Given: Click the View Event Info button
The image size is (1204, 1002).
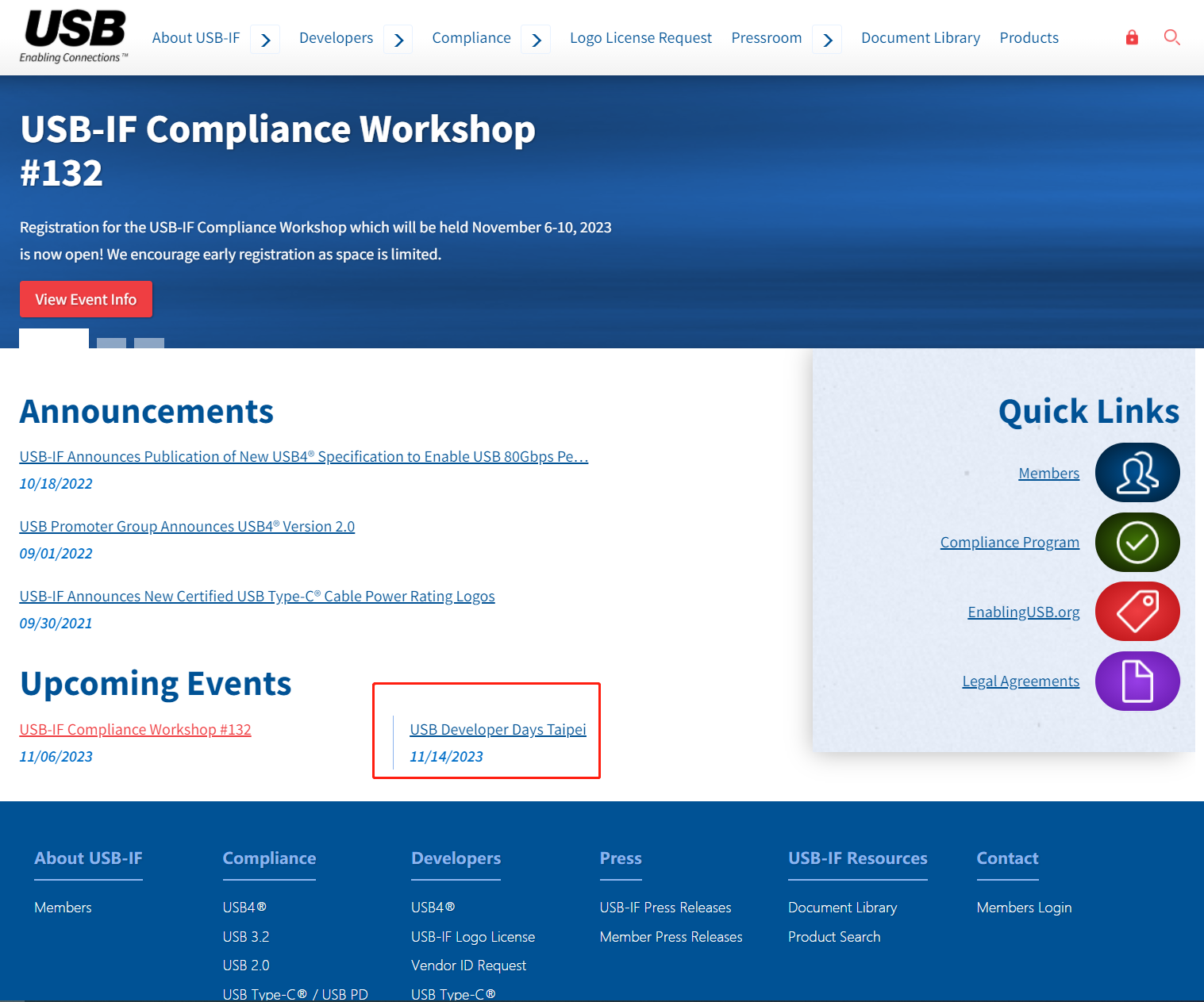Looking at the screenshot, I should [x=86, y=299].
